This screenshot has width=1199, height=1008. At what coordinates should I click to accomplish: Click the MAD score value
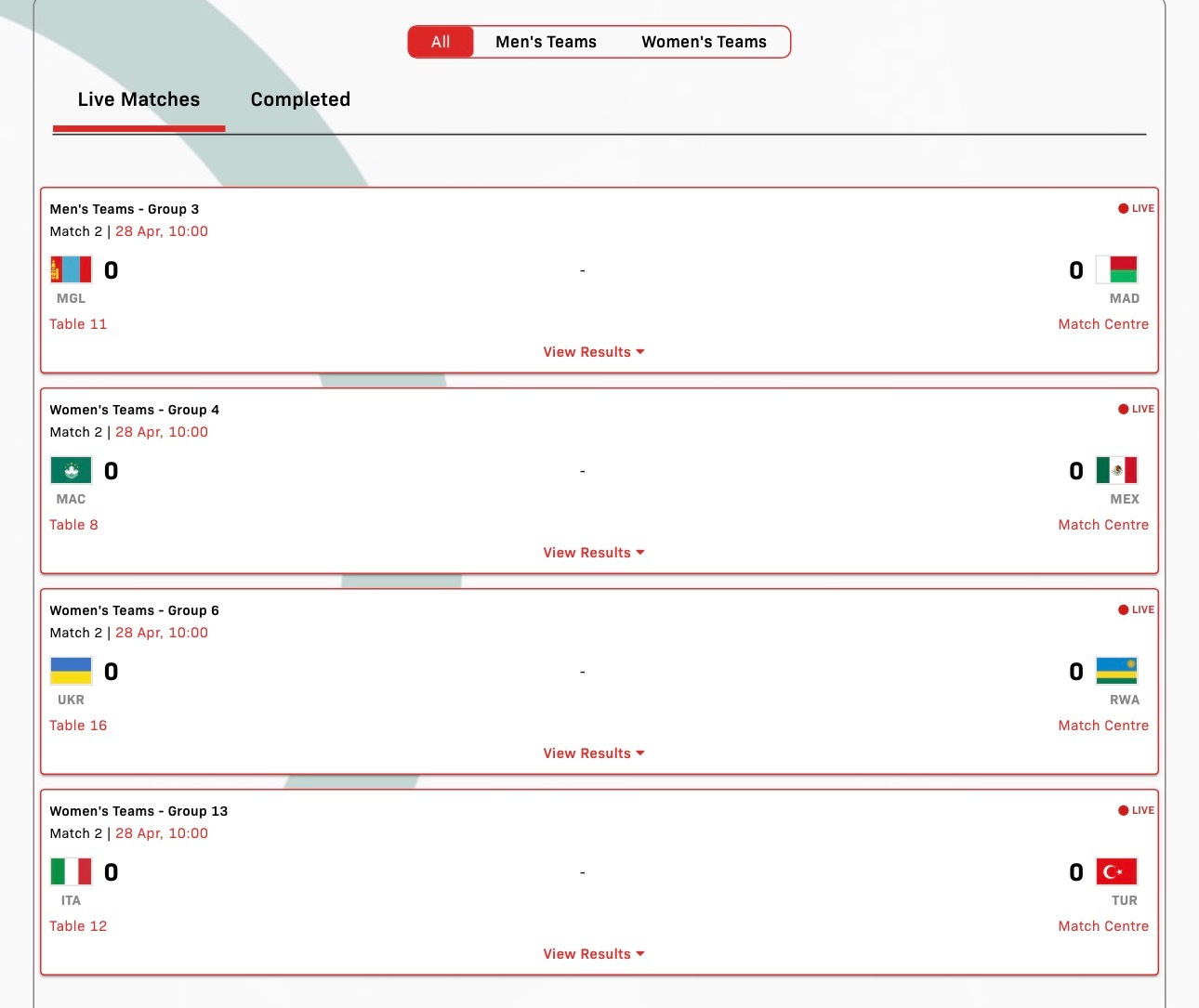pyautogui.click(x=1076, y=270)
